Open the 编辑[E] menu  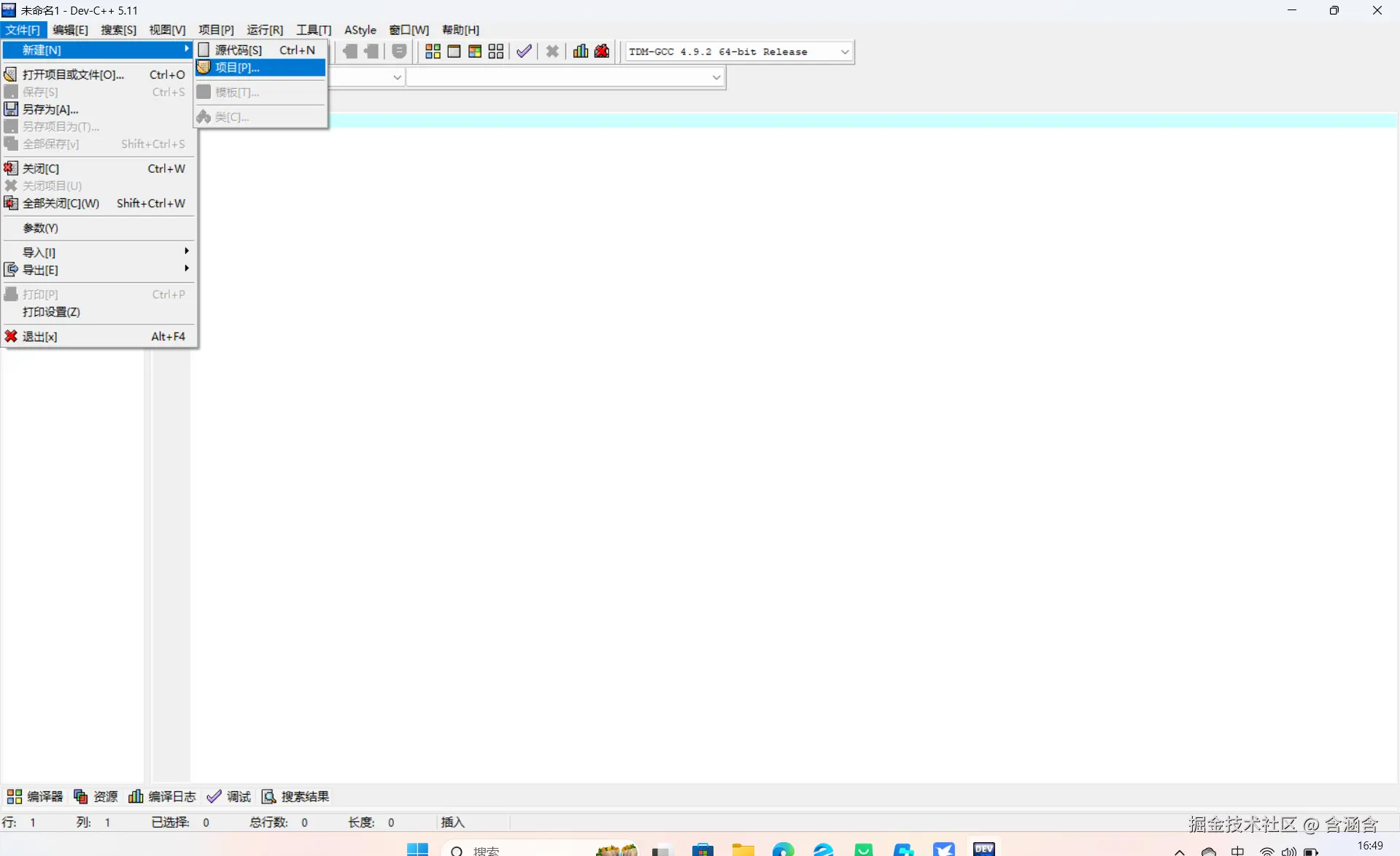point(70,30)
